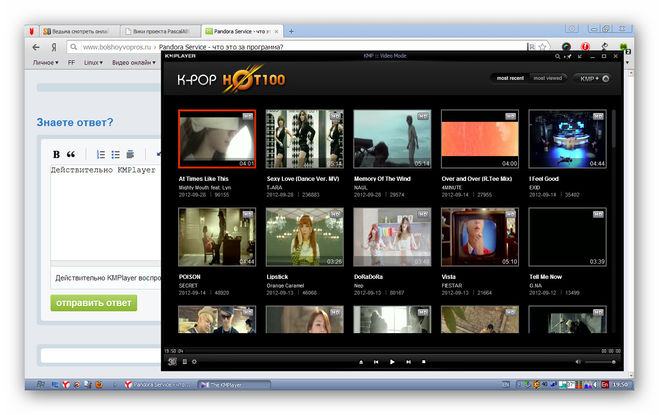Click the answer text area
Viewport: 659px width, 415px height.
tap(105, 212)
